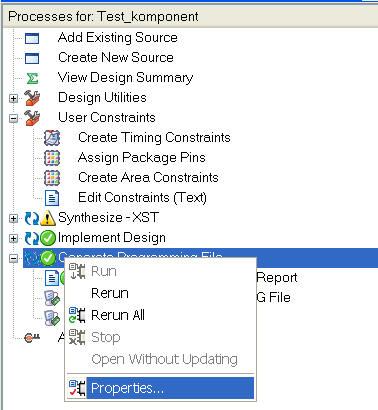Click the green checkmark beside Implement Design

tap(48, 238)
